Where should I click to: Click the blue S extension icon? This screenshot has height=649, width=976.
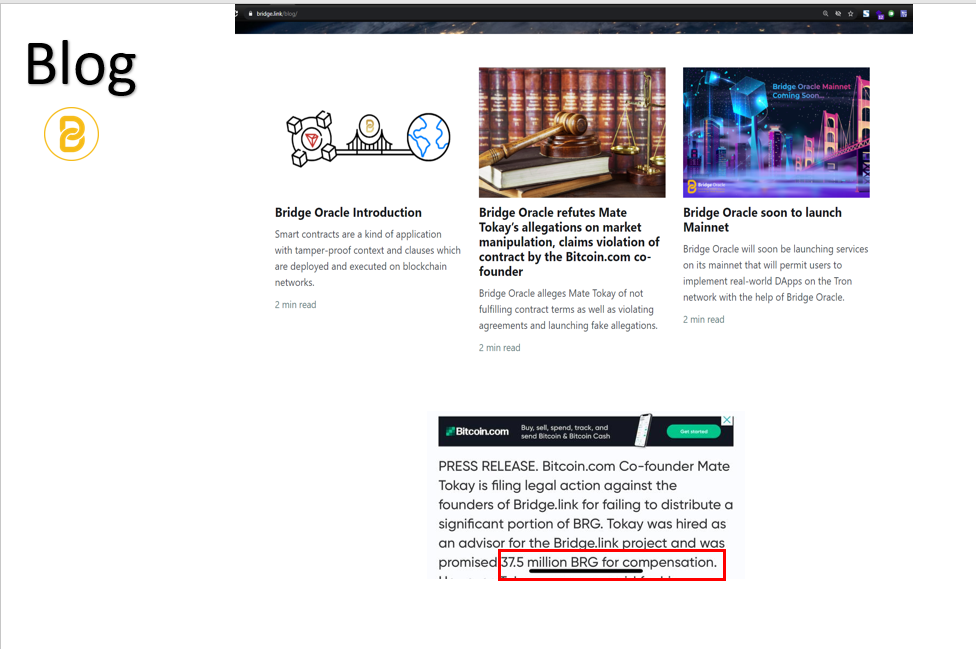[866, 13]
